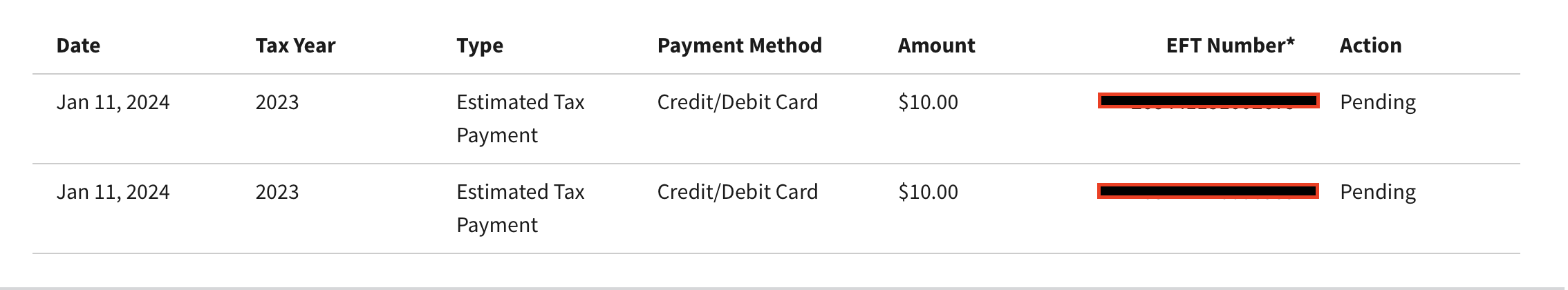Click first row's $10.00 amount
The width and height of the screenshot is (1568, 290).
coord(928,102)
